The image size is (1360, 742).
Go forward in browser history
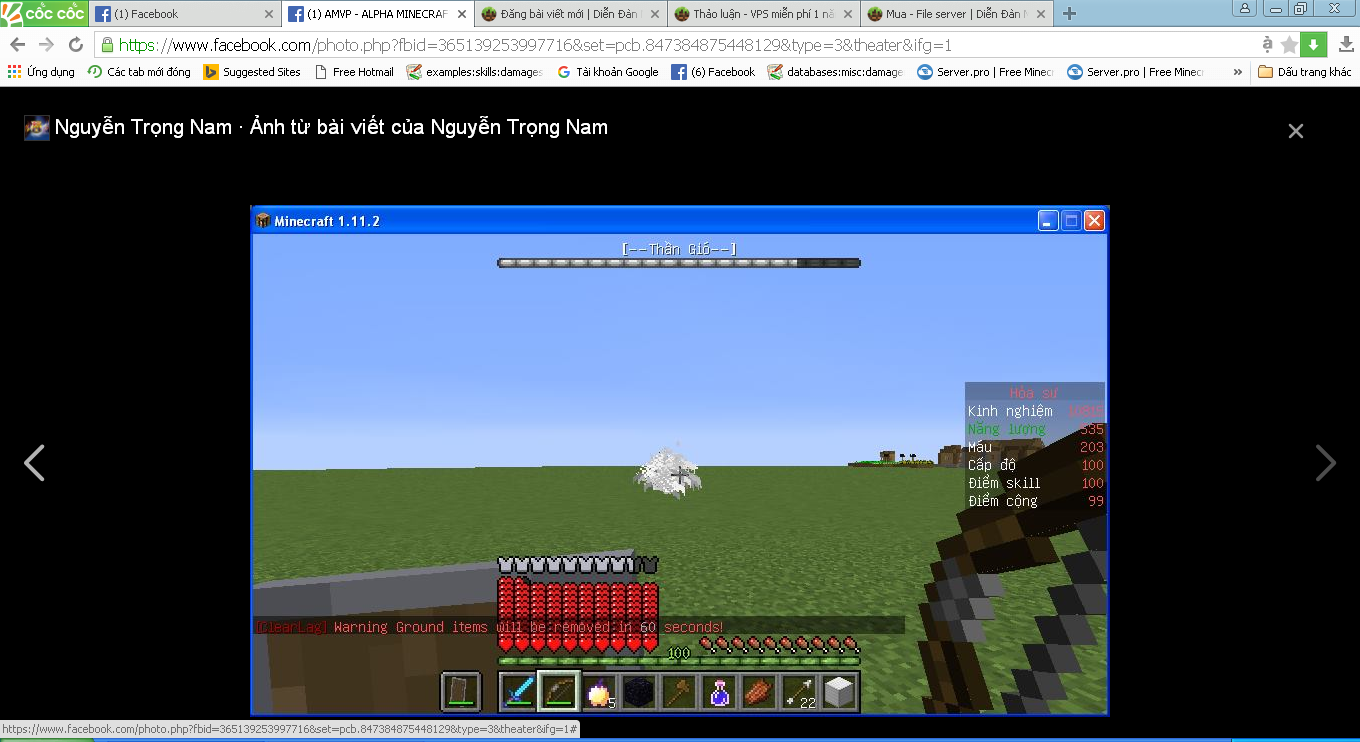click(x=46, y=45)
